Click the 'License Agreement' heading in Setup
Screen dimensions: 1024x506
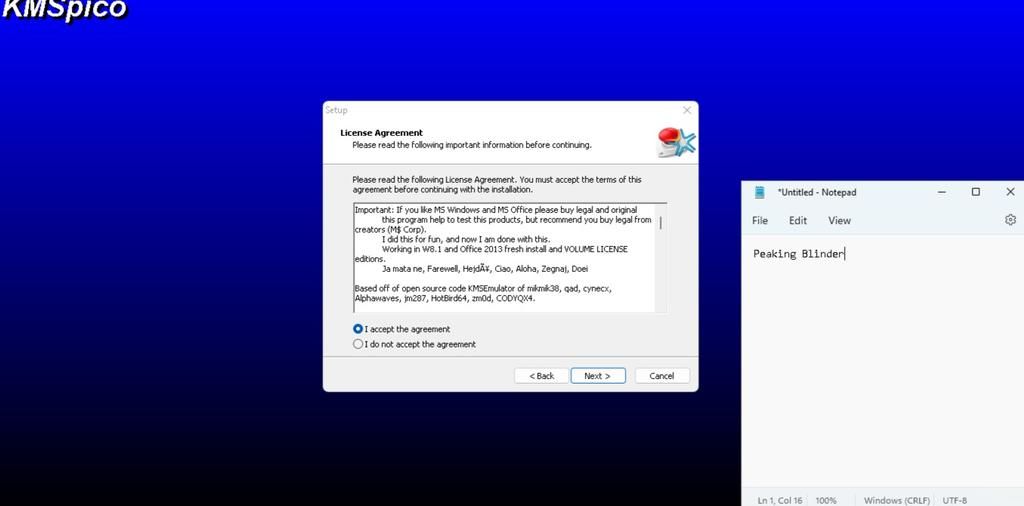381,133
